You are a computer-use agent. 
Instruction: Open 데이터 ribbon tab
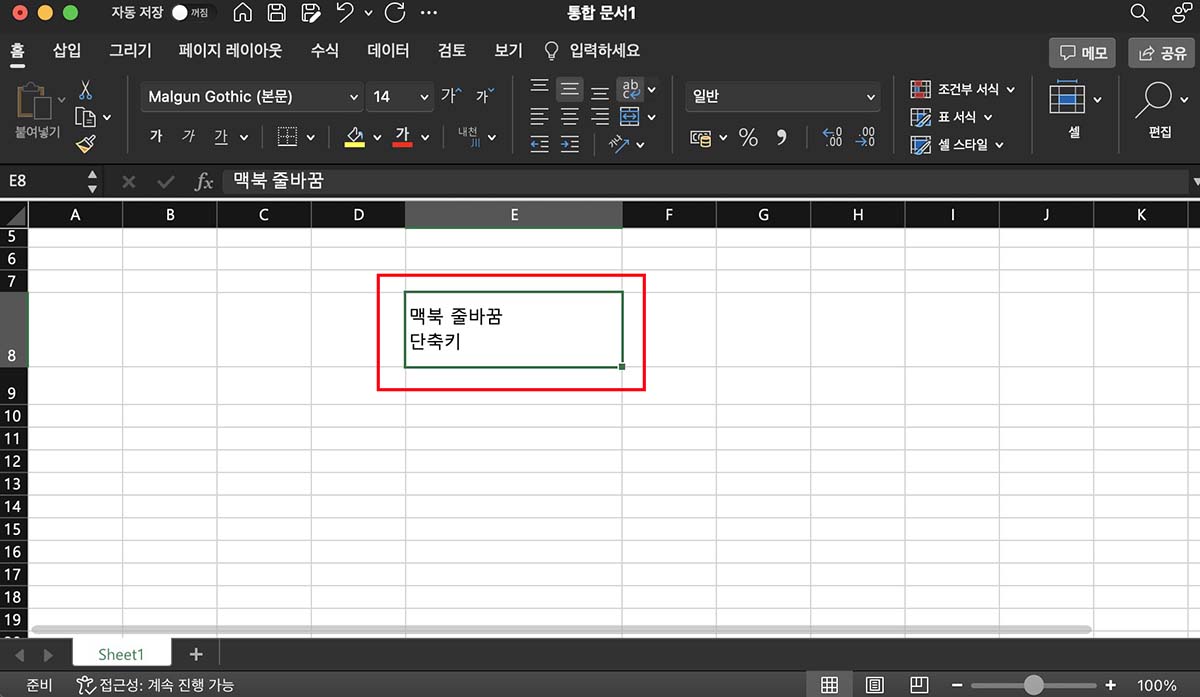[x=388, y=50]
